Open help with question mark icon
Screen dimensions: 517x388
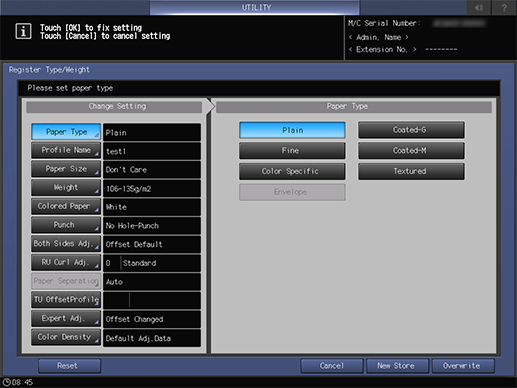(504, 7)
